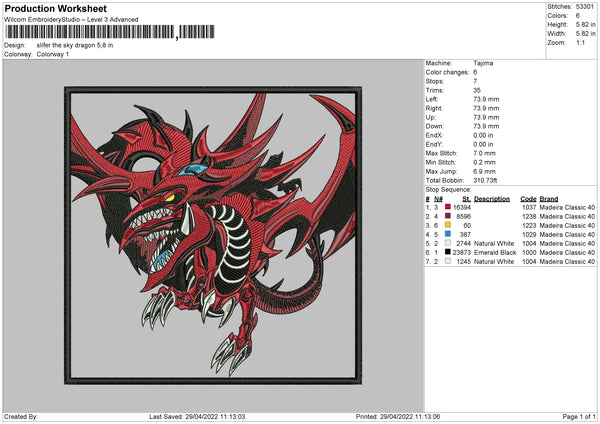Click the Machine value 'Tajima'
This screenshot has height=424, width=600.
[x=483, y=63]
